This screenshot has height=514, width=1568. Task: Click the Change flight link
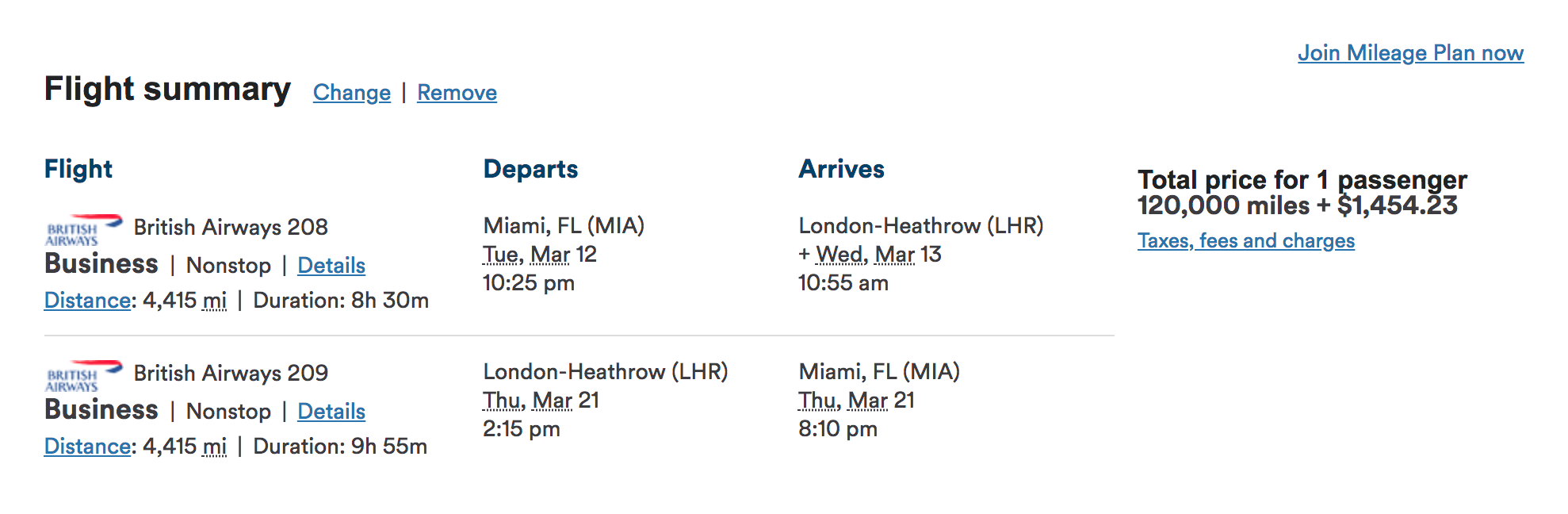(x=351, y=93)
